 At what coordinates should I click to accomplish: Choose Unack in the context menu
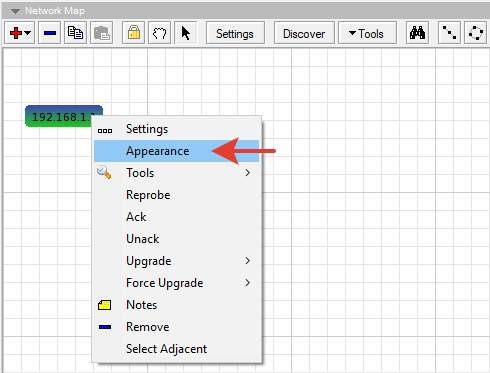pyautogui.click(x=177, y=239)
